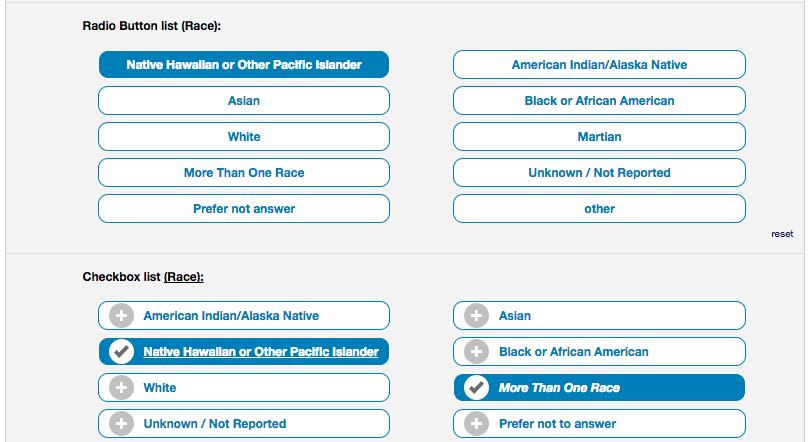Pick Black or African American radio option
812x442 pixels.
pos(599,100)
